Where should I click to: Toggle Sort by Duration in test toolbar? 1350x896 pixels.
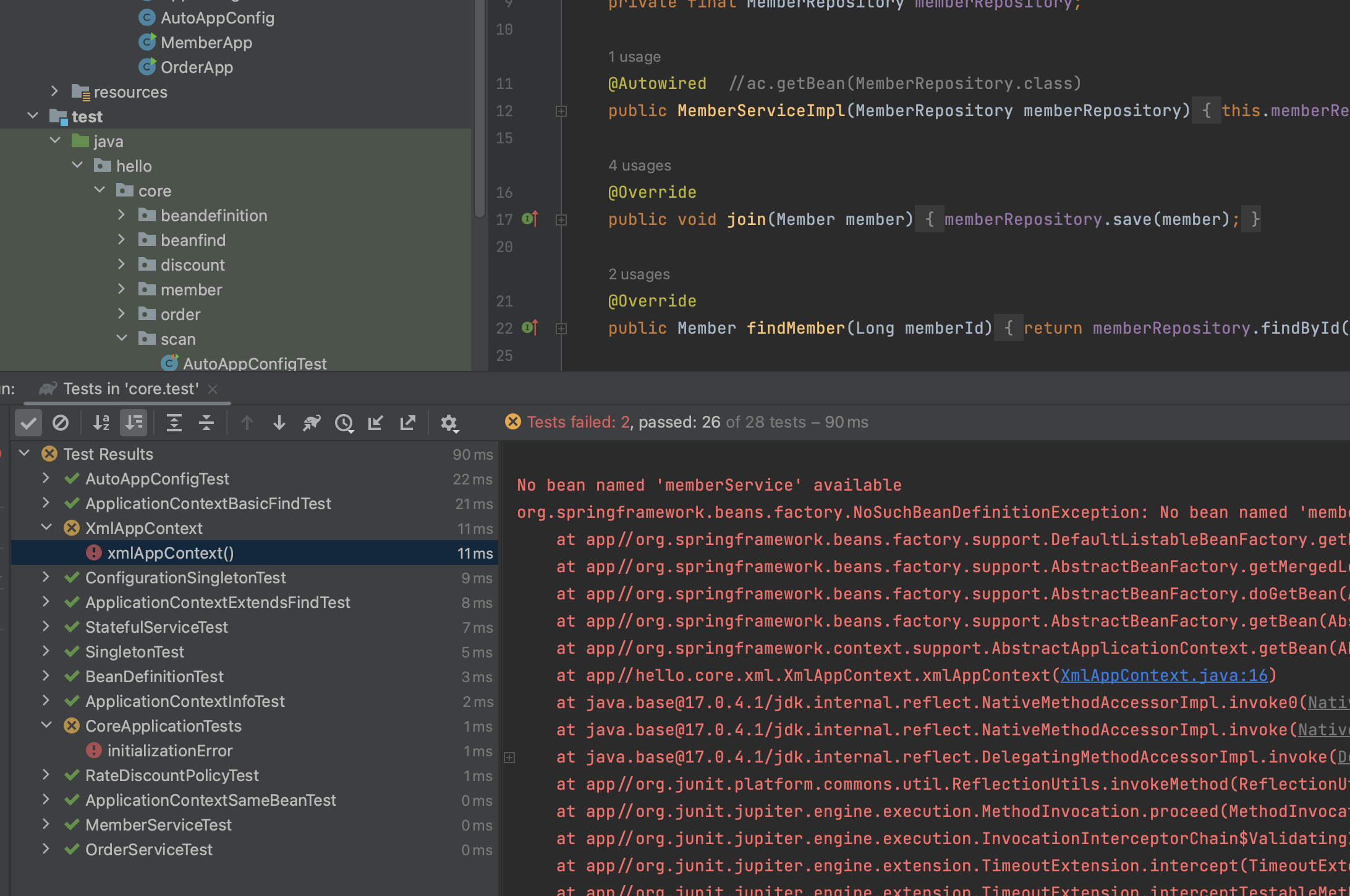(x=134, y=423)
